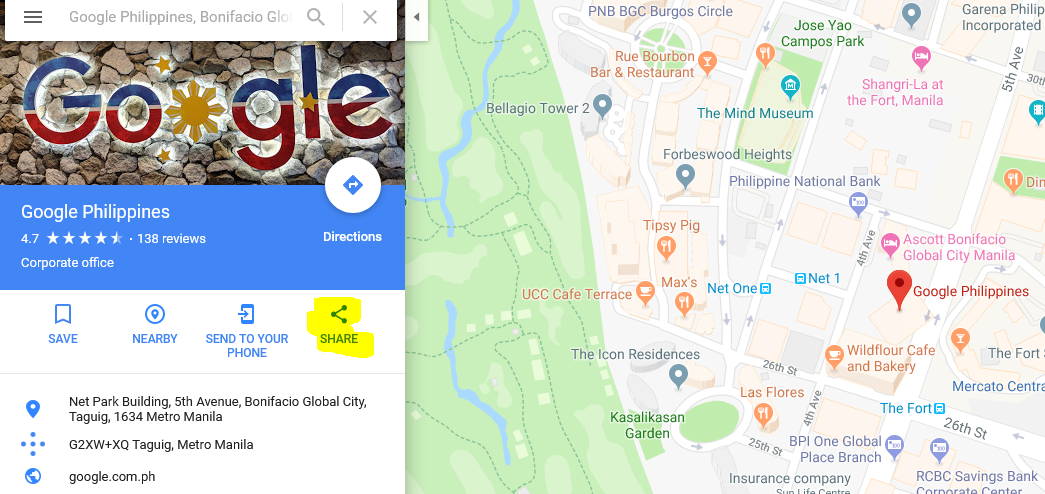Image resolution: width=1045 pixels, height=494 pixels.
Task: Click the search box text field
Action: click(180, 17)
